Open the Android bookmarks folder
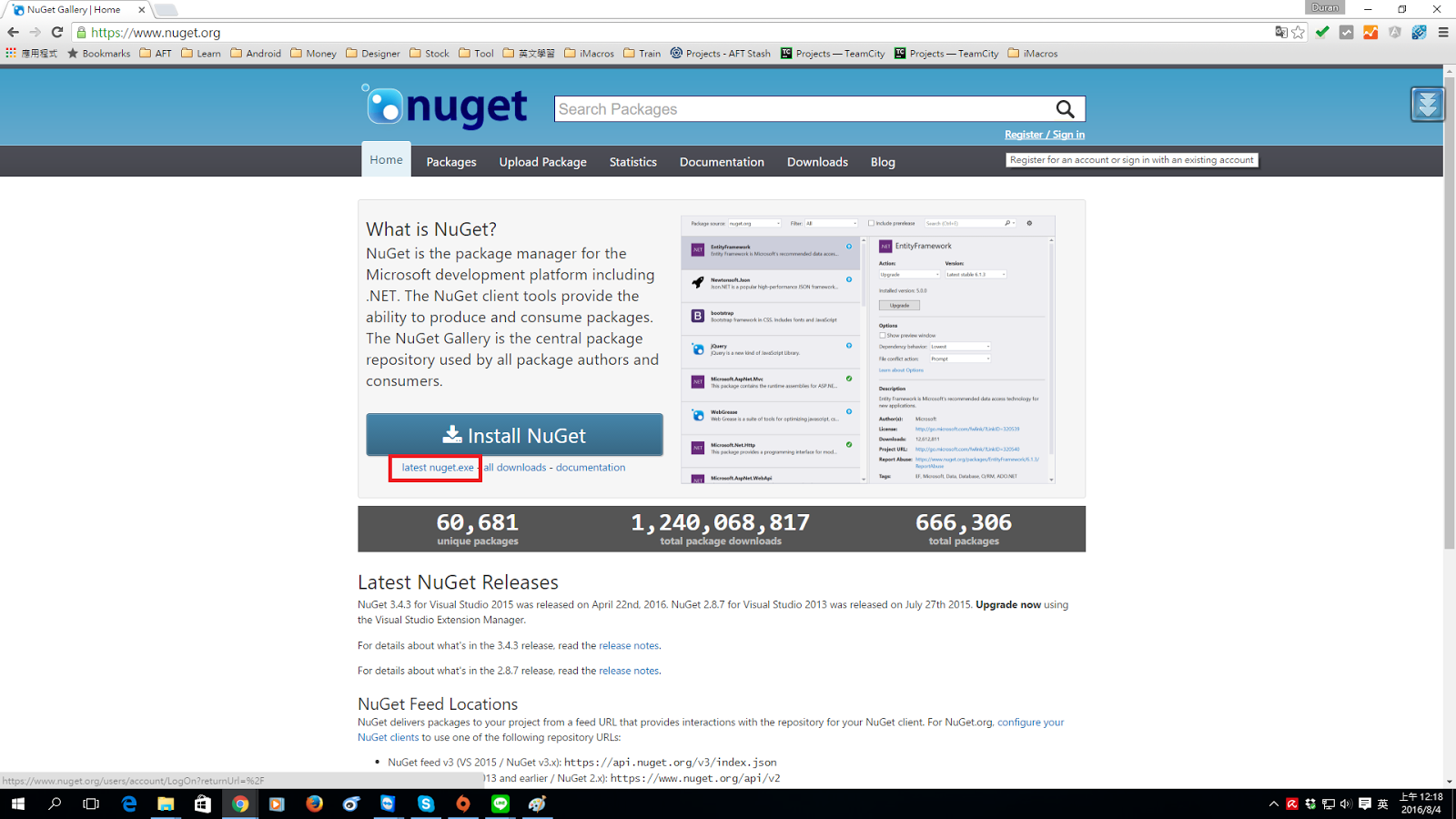The image size is (1456, 819). 256,54
